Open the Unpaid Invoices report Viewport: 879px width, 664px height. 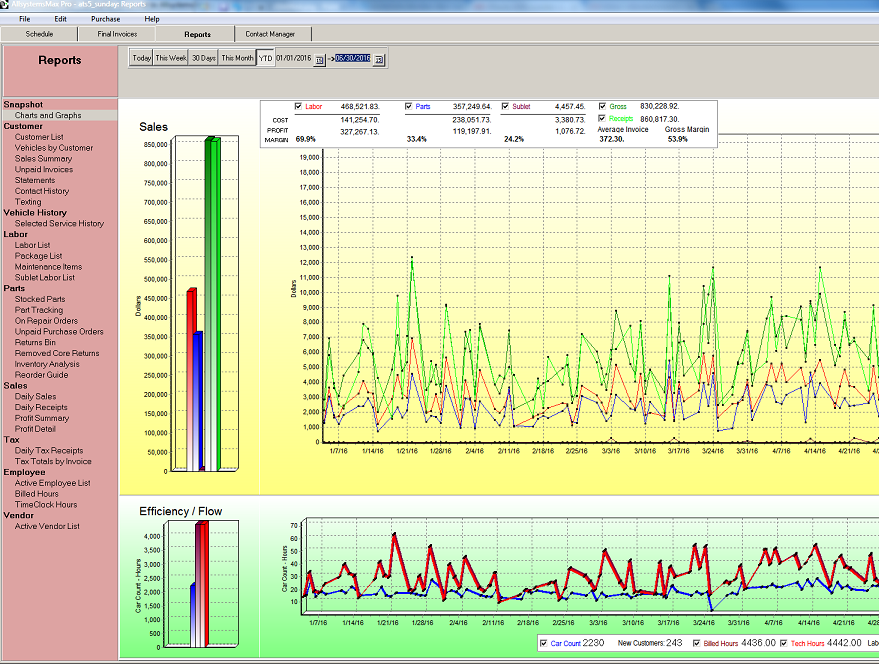point(44,170)
